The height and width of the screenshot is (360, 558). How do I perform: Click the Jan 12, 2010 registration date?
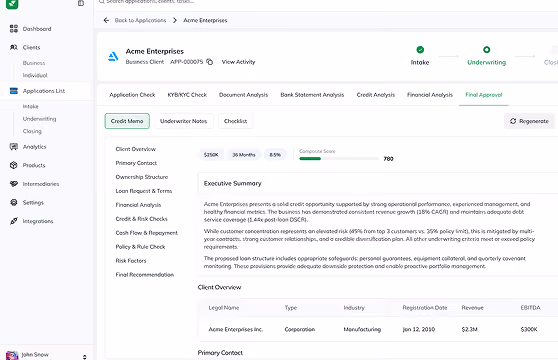click(x=418, y=329)
